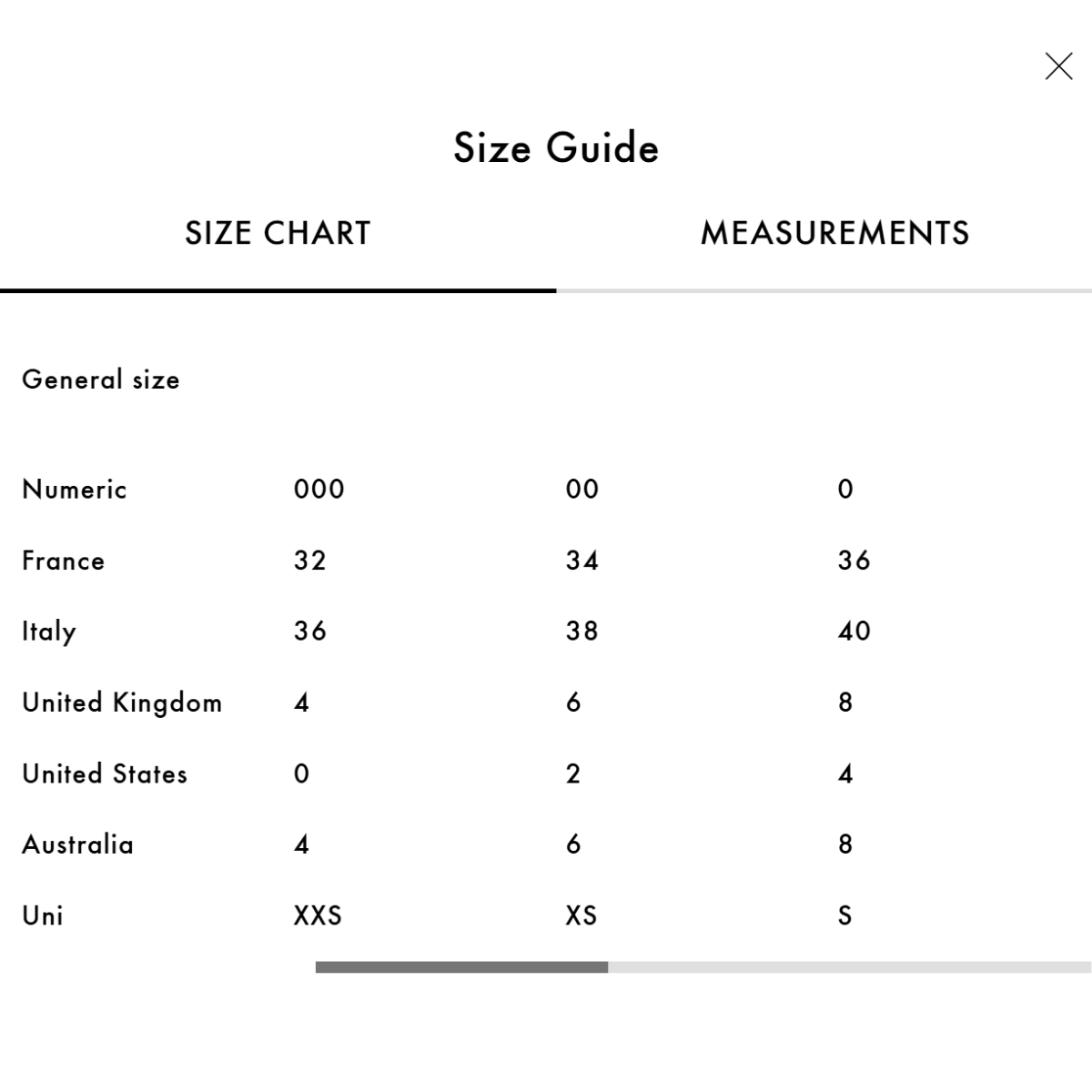This screenshot has height=1092, width=1092.
Task: Click France size 34 cell
Action: coord(582,561)
